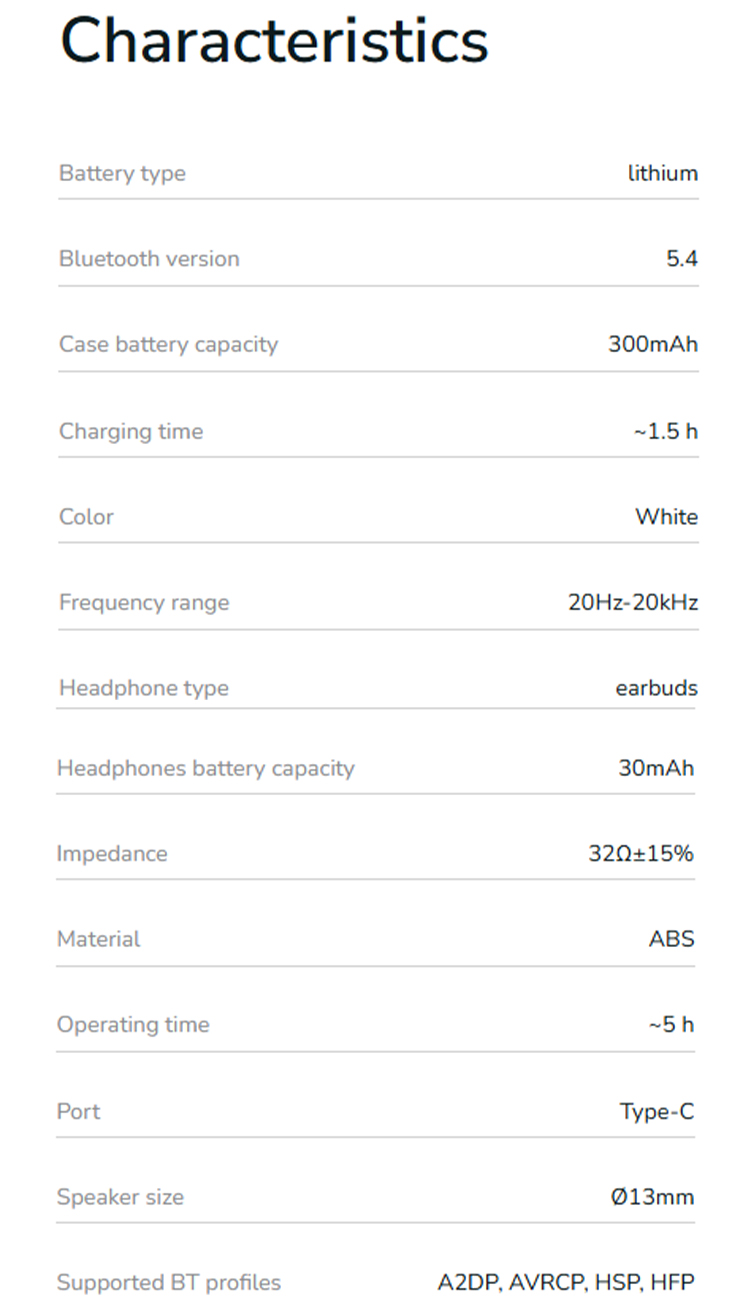
Task: Click the Type-C port value
Action: coord(657,1111)
